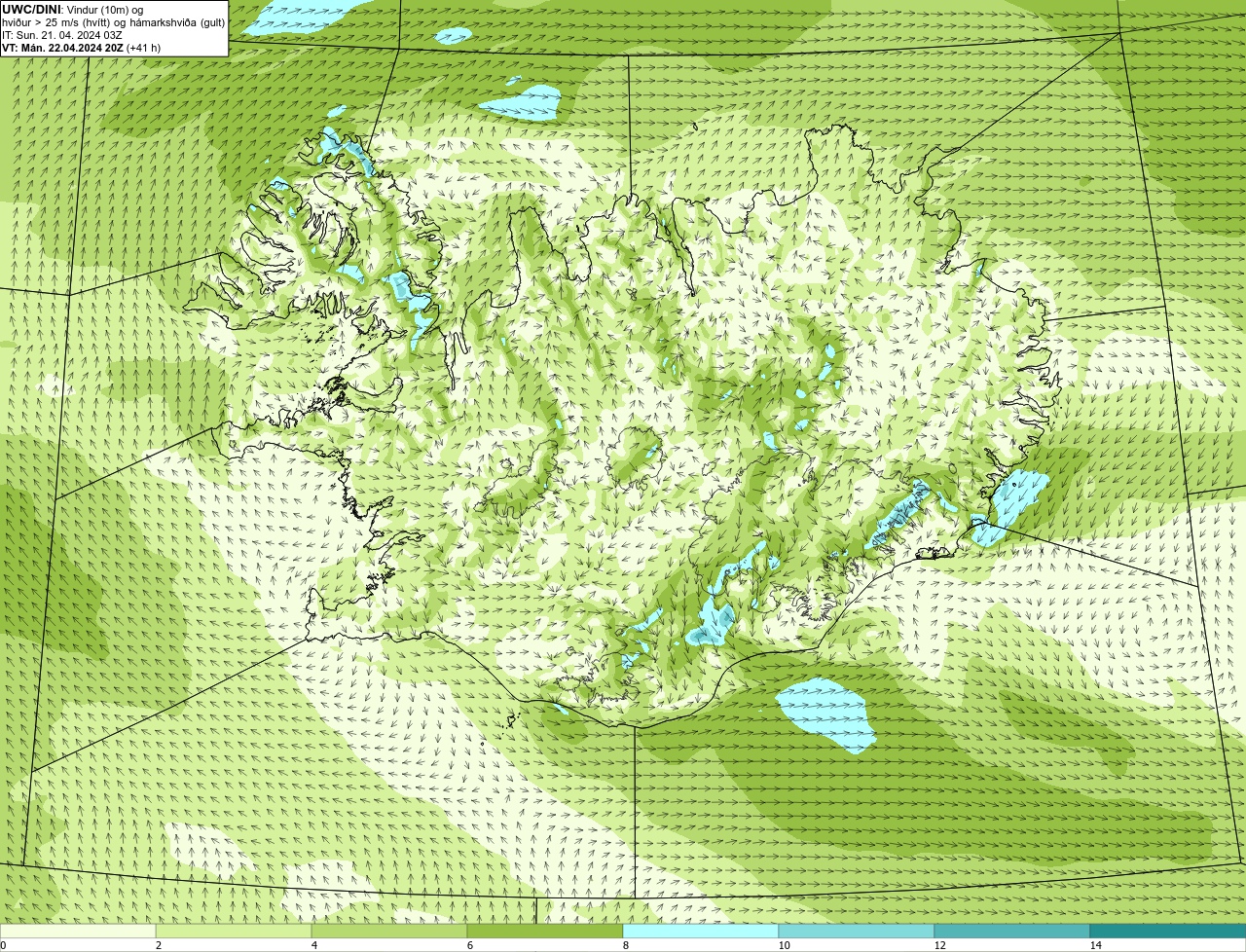
Task: Click the 'VT: Mán. 22.04.2024 20Z (+41 h)' line
Action: click(81, 48)
